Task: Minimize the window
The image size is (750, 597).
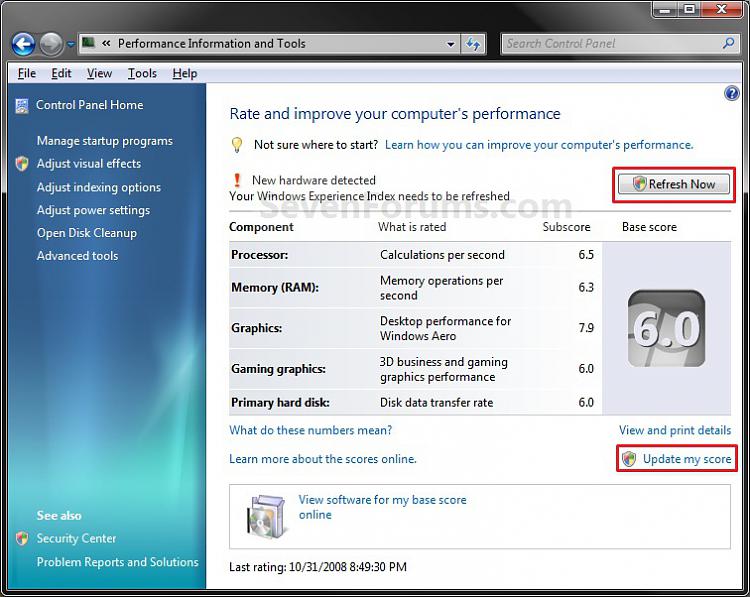Action: (665, 9)
